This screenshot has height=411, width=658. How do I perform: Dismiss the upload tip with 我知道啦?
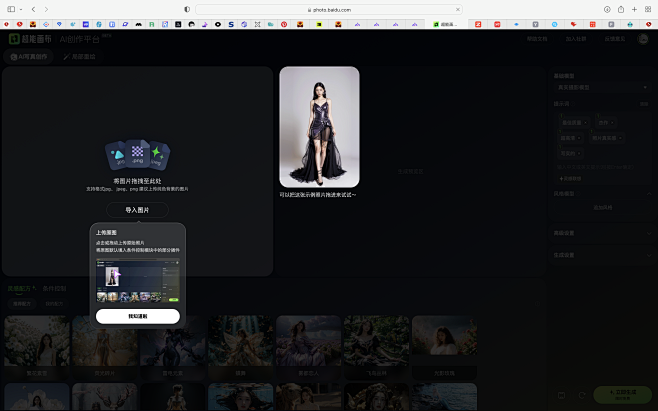pos(138,316)
